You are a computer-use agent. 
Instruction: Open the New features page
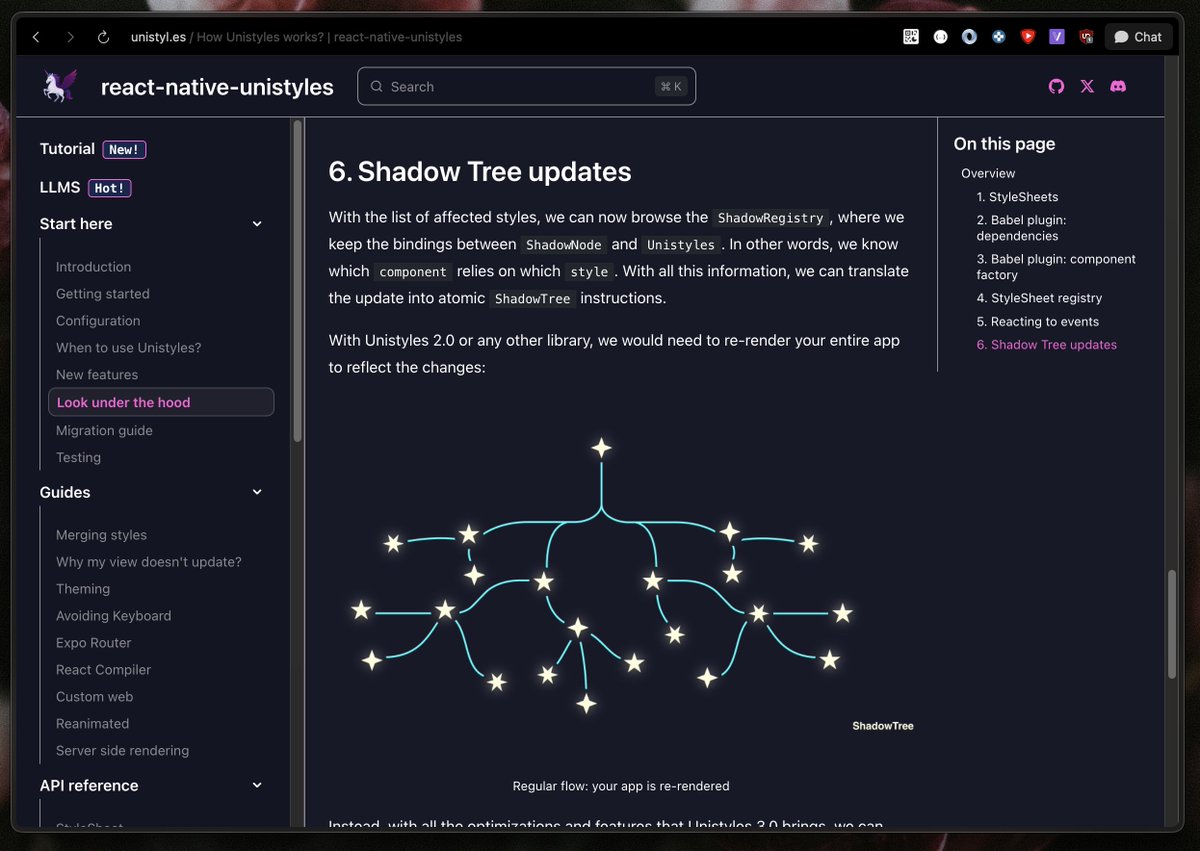point(97,375)
